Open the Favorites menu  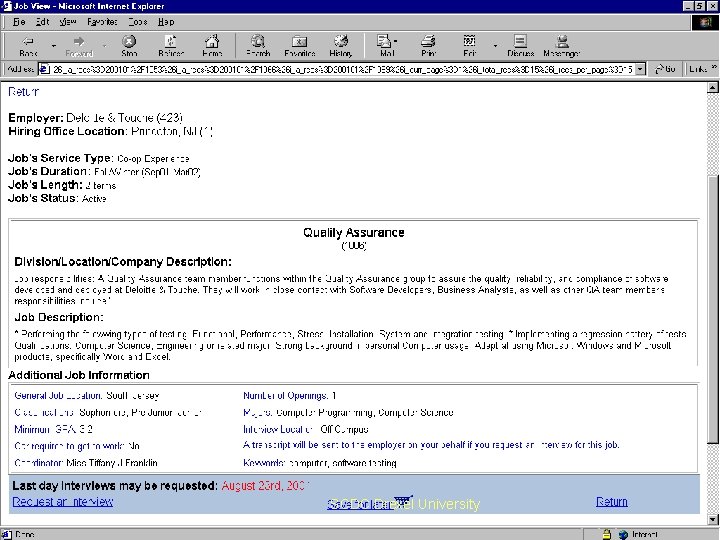pyautogui.click(x=102, y=22)
